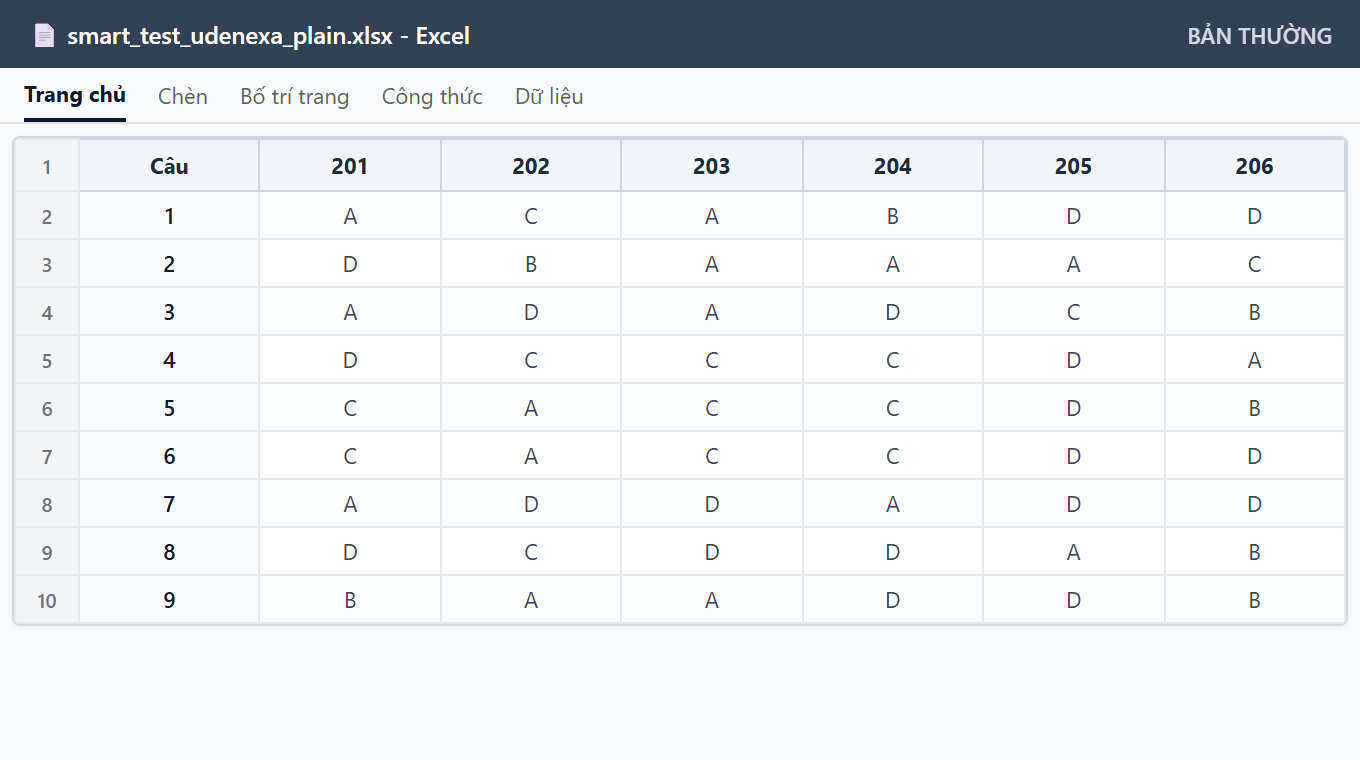Select row number 8 header

pos(47,504)
